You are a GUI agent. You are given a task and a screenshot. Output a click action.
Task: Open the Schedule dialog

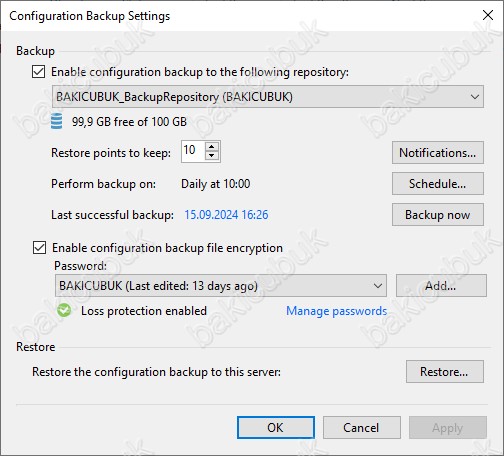coord(438,184)
